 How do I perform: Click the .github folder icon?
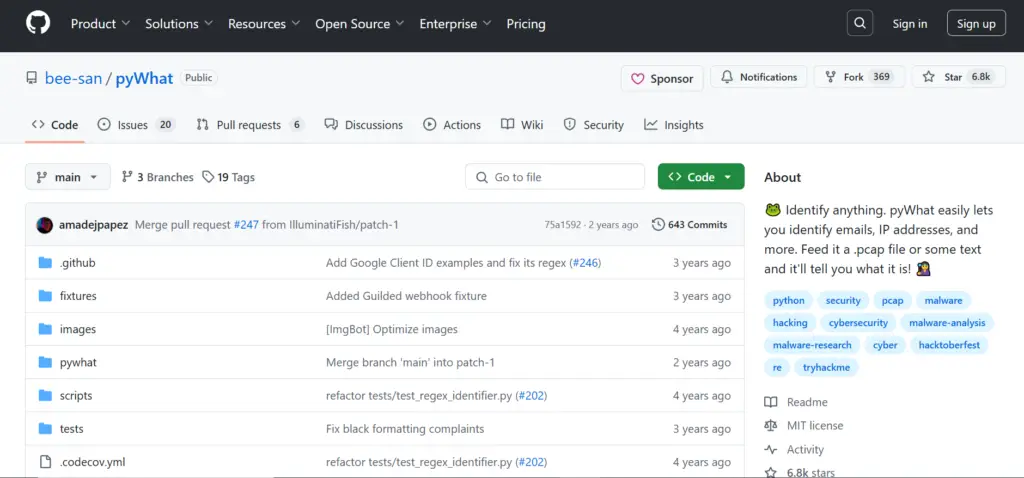click(45, 263)
